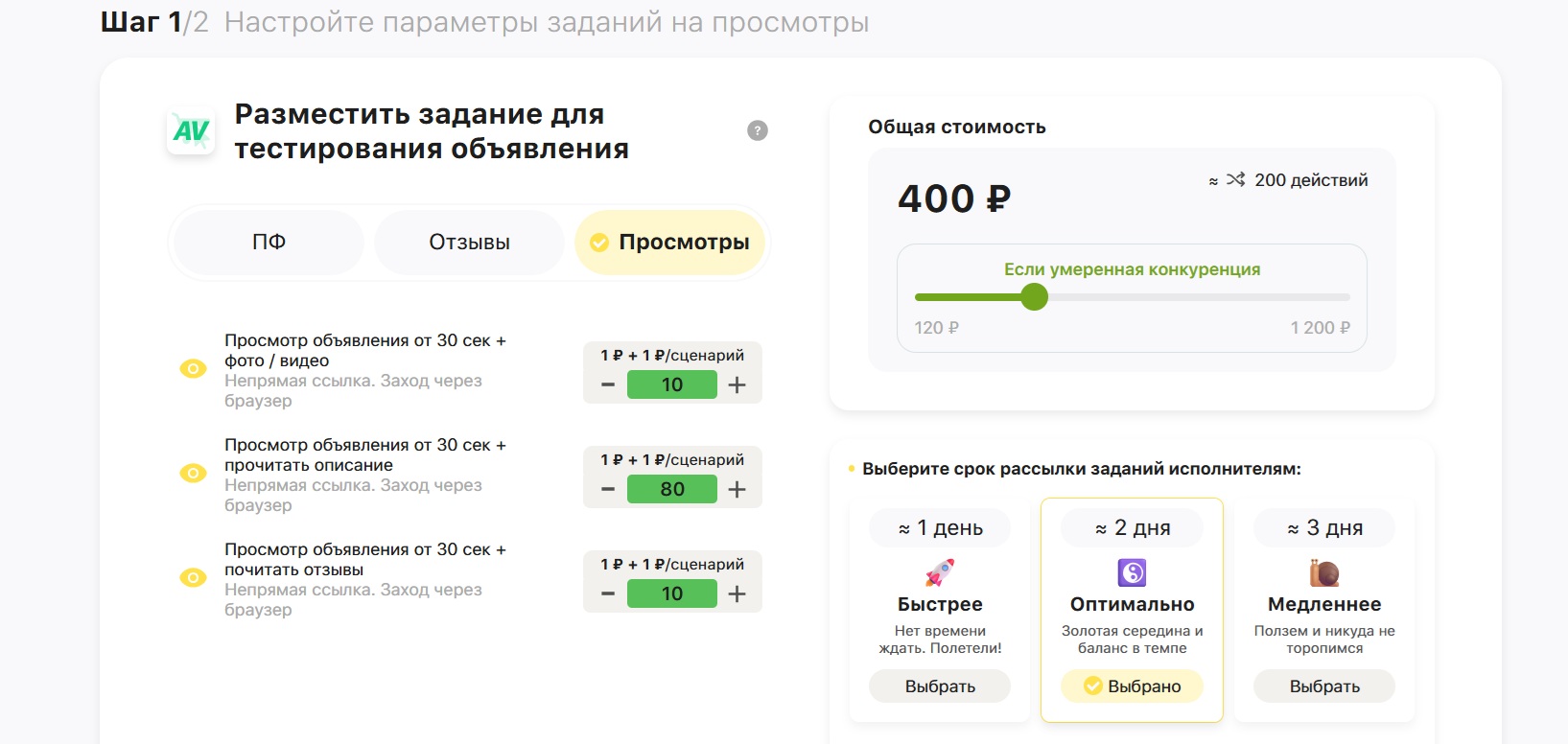Click the shuffle icon near 200 действий
The width and height of the screenshot is (1568, 744).
pos(1235,179)
